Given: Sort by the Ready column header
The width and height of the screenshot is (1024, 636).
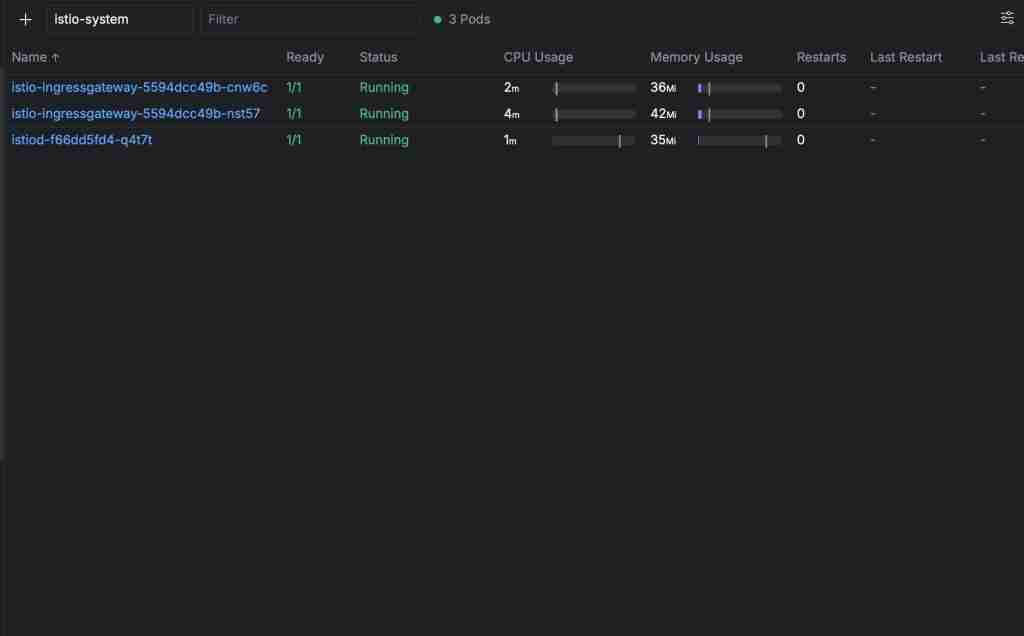Looking at the screenshot, I should click(305, 57).
